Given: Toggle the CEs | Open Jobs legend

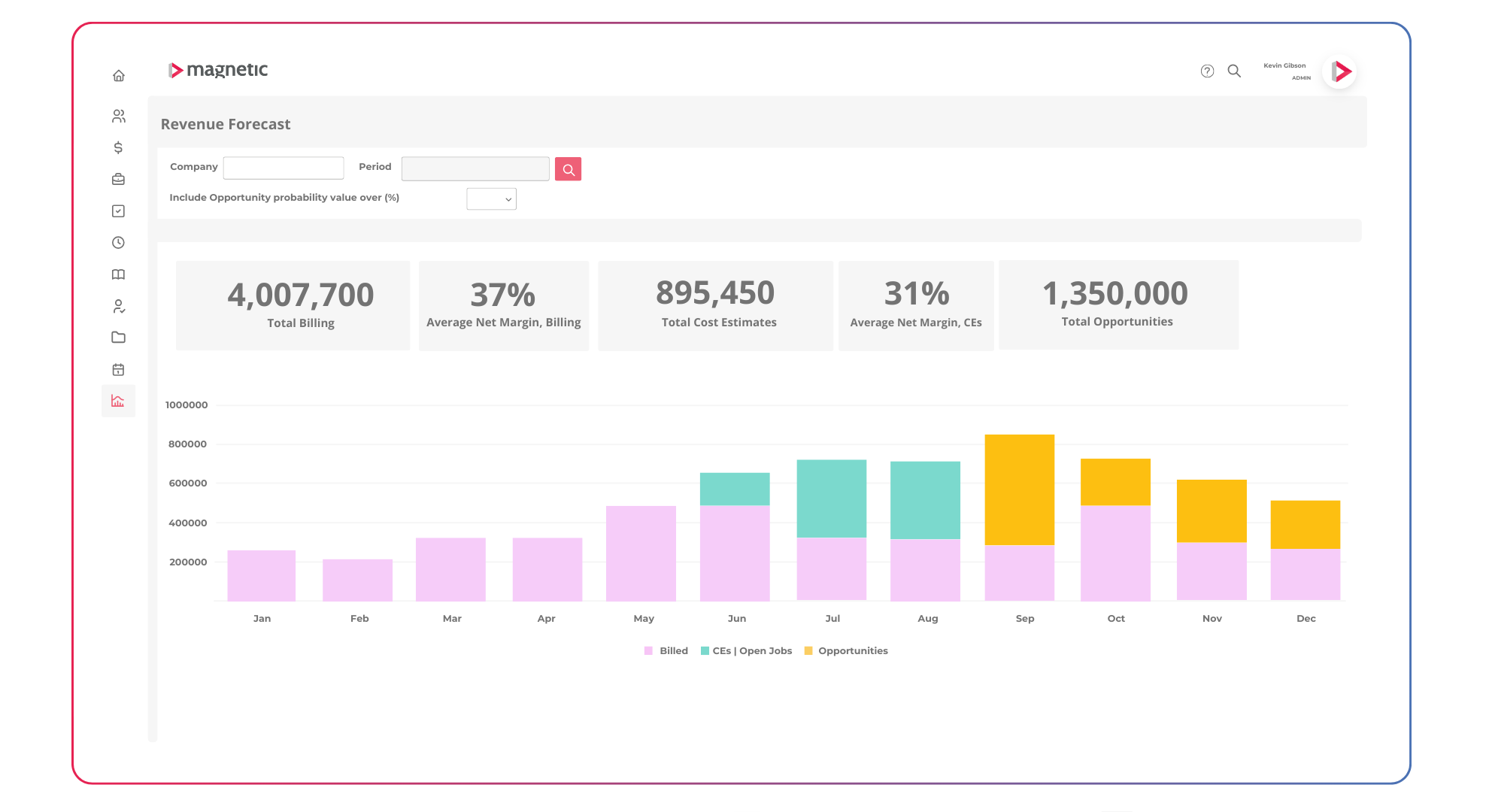Looking at the screenshot, I should pyautogui.click(x=746, y=651).
